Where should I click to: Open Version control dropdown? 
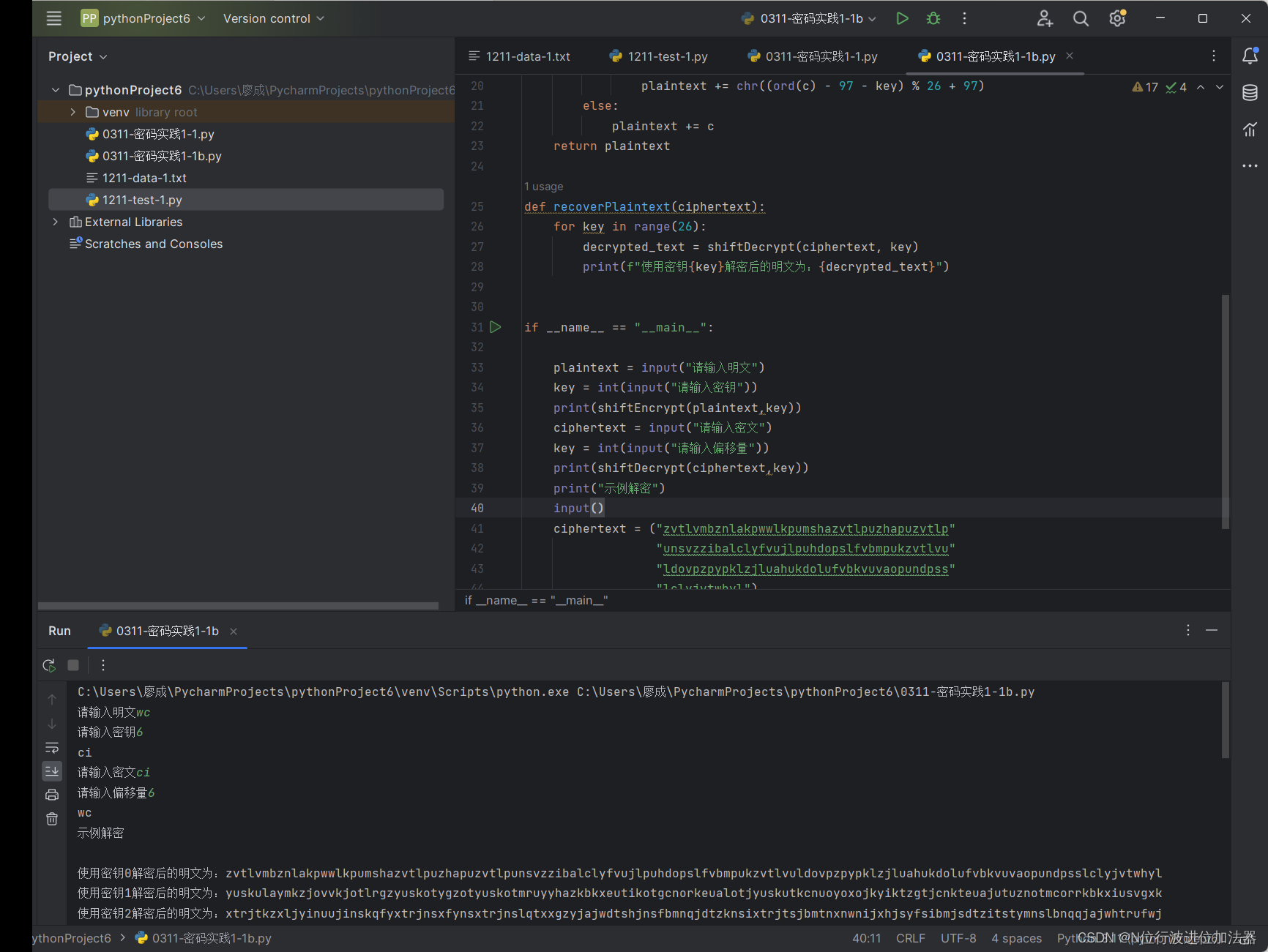[x=274, y=18]
